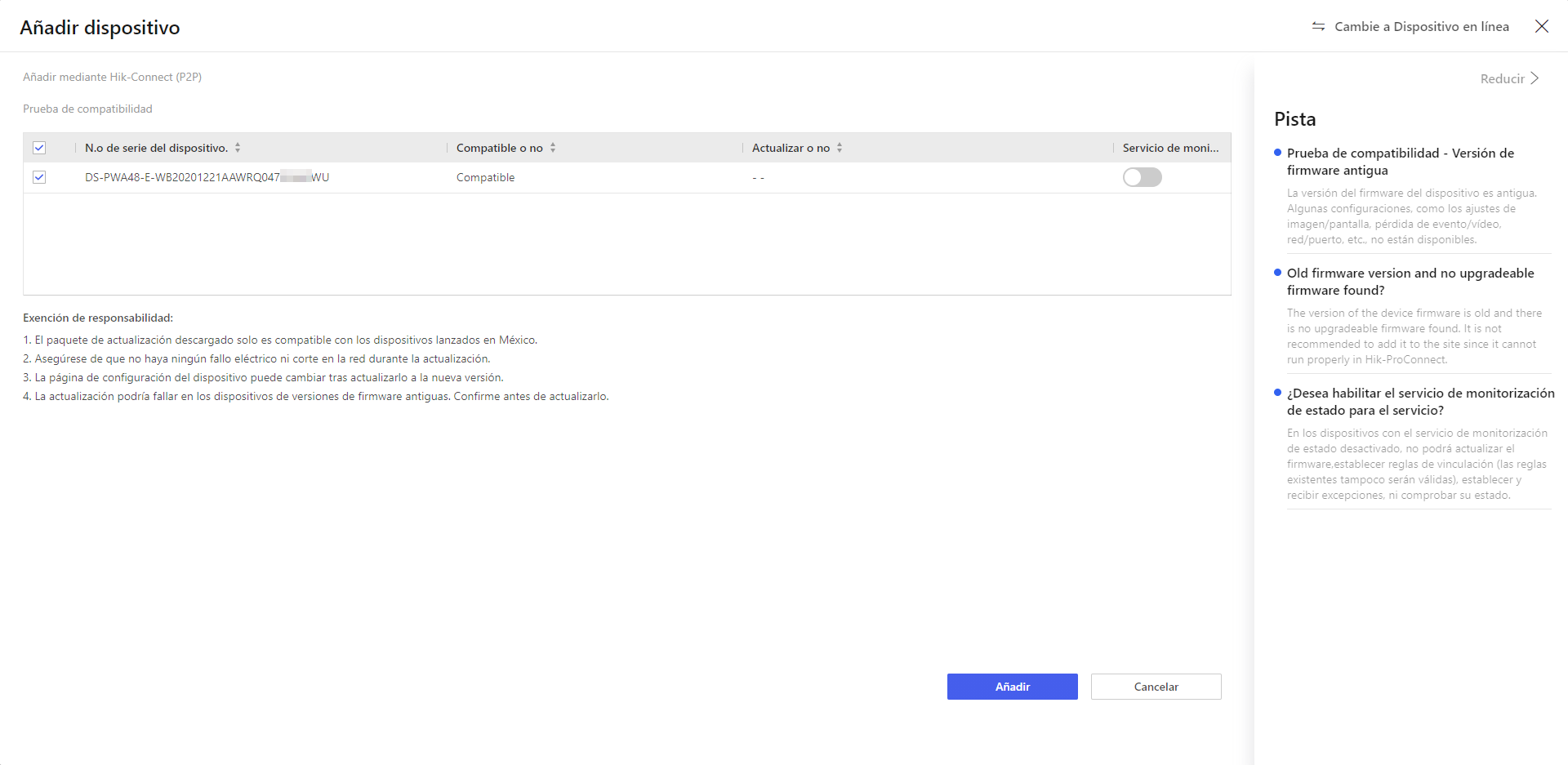This screenshot has width=1568, height=765.
Task: Select the Servicio de moni... column header
Action: coord(1170,148)
